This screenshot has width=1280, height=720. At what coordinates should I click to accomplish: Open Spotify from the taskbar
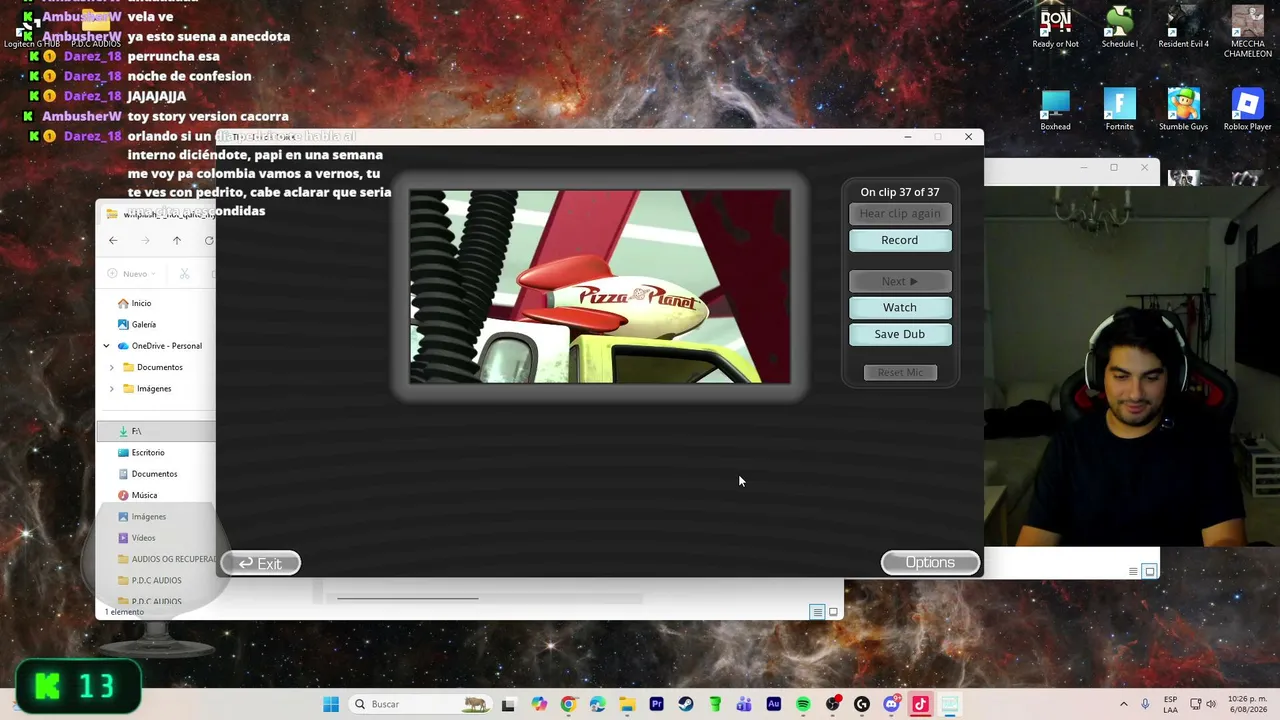point(803,704)
